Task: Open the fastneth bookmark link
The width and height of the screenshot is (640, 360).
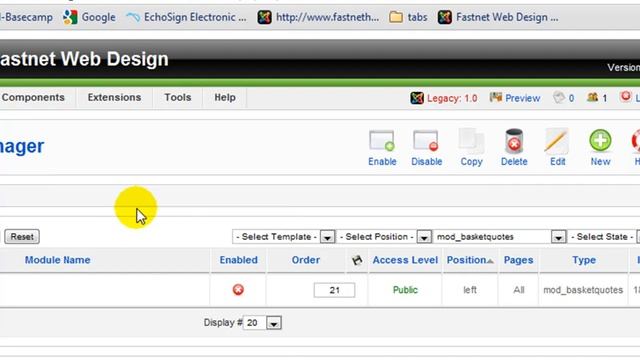Action: 318,17
